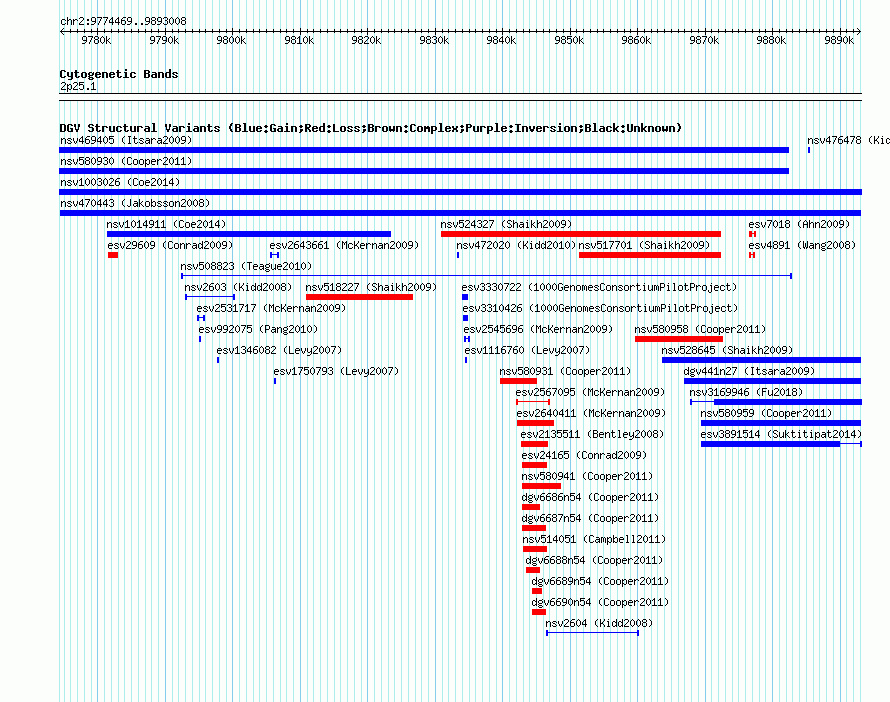The image size is (890, 702).
Task: Open esv3310426 1000Genomes variant label
Action: [x=600, y=308]
